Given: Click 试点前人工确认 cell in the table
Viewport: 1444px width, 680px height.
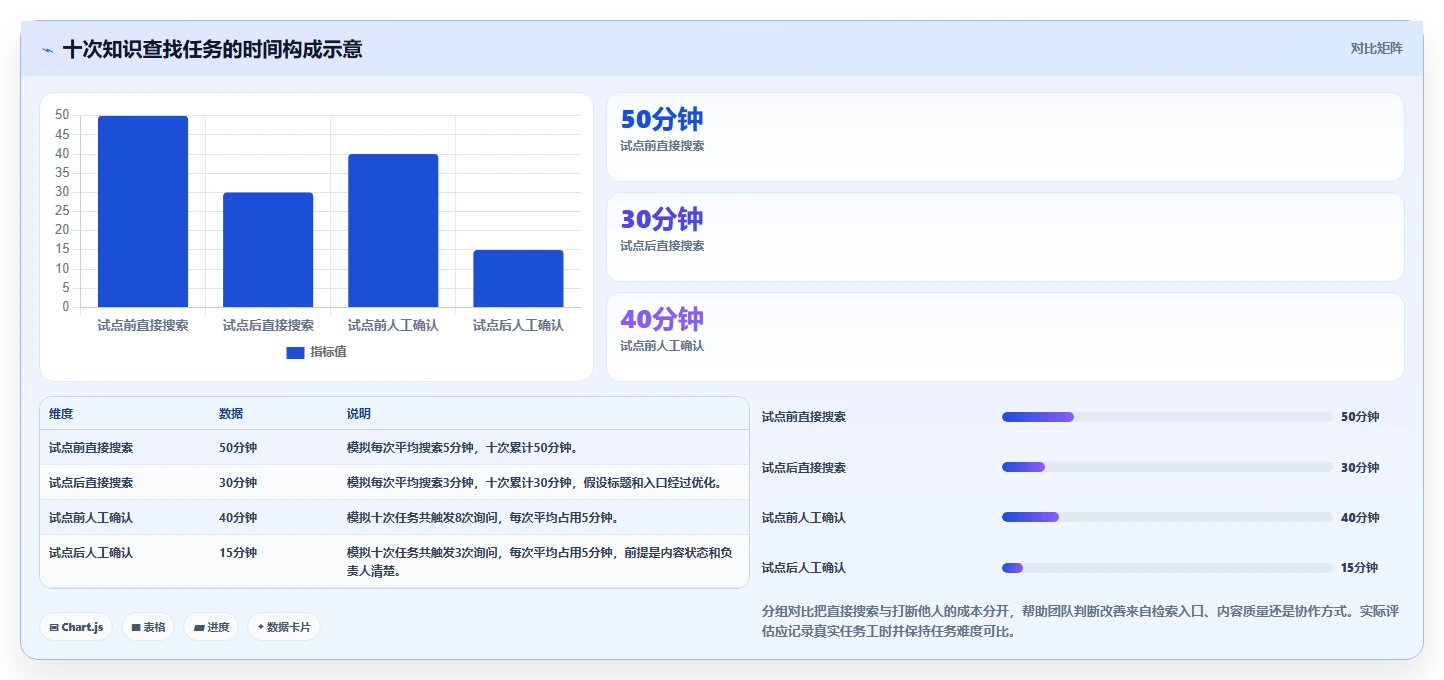Looking at the screenshot, I should pos(91,518).
